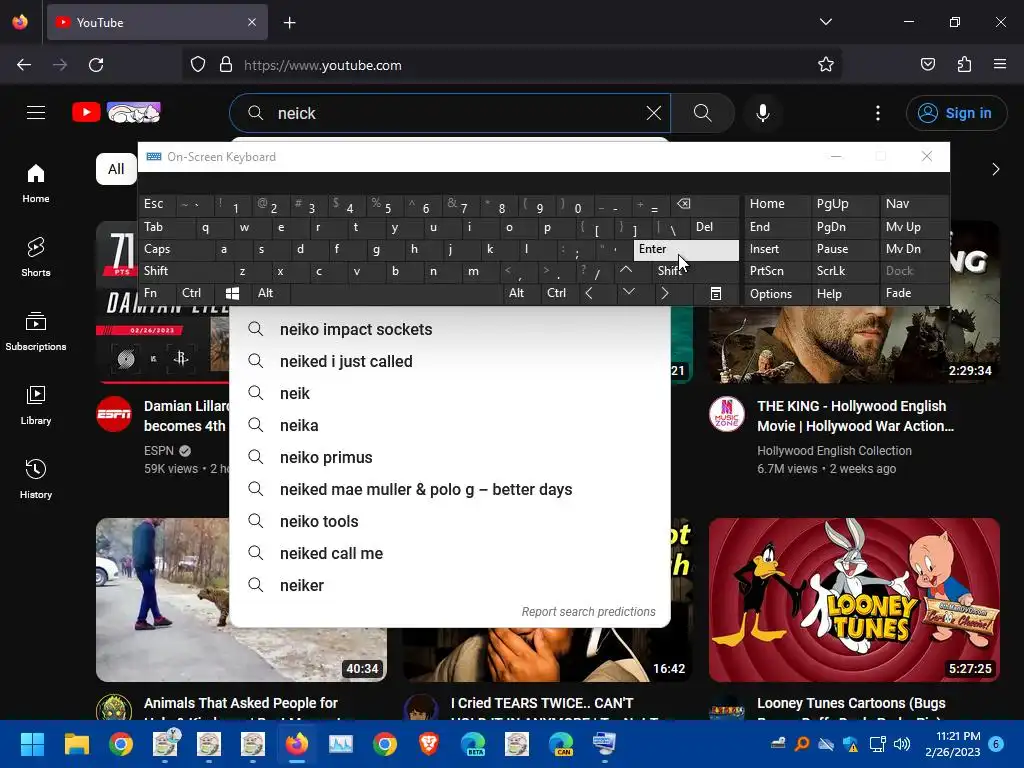Click the Sign in button

pyautogui.click(x=956, y=113)
